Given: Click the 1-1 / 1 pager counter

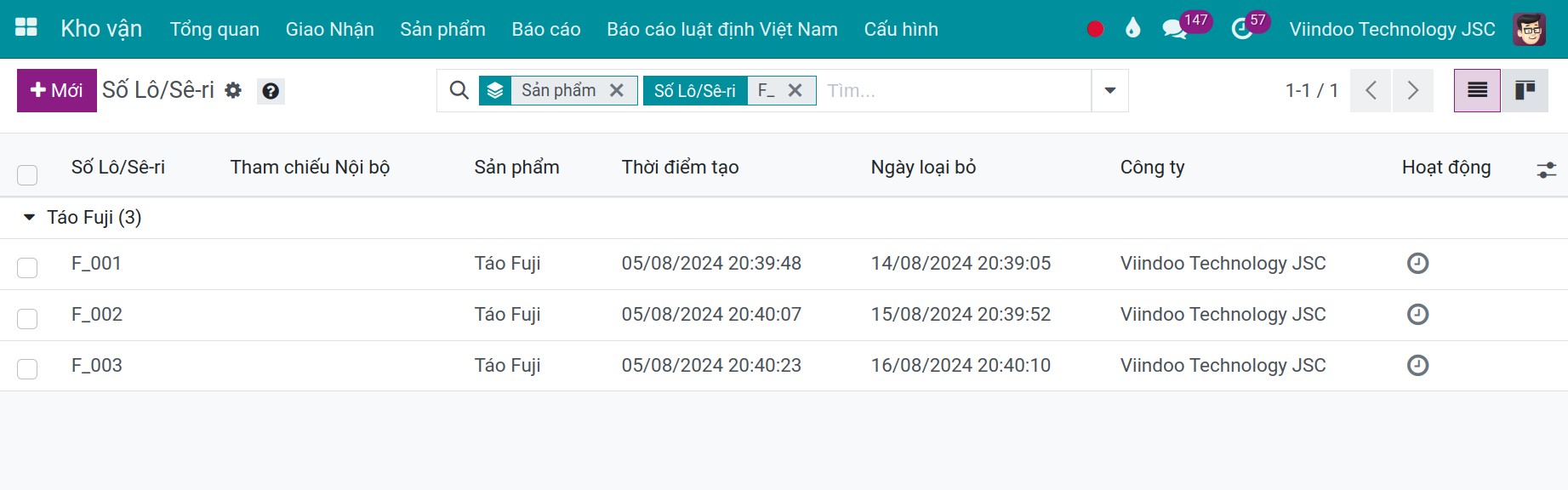Looking at the screenshot, I should [1311, 90].
